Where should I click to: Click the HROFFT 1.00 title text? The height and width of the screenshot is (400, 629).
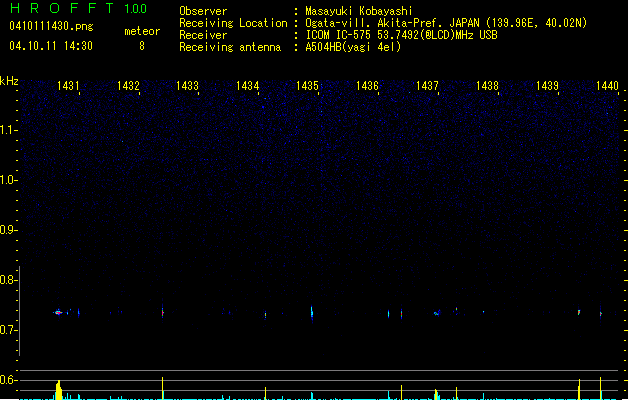point(79,8)
